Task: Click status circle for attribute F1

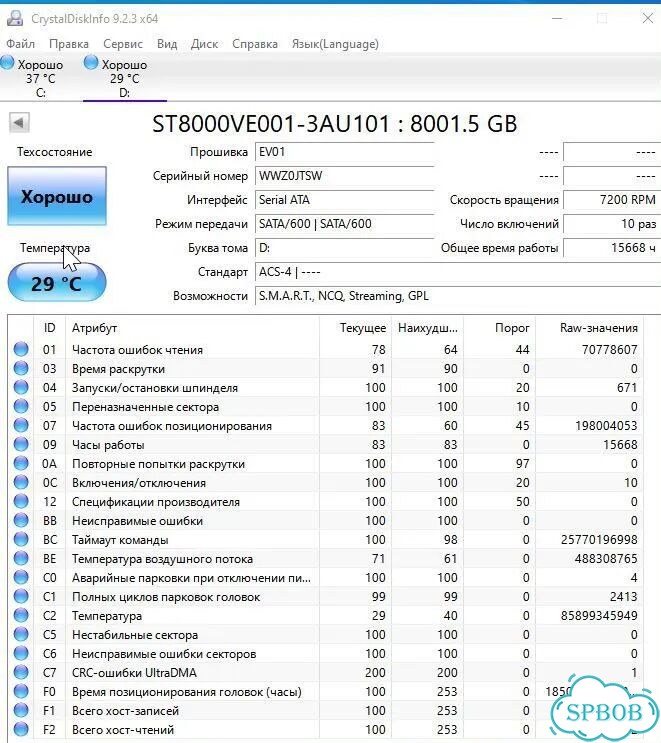Action: tap(21, 710)
